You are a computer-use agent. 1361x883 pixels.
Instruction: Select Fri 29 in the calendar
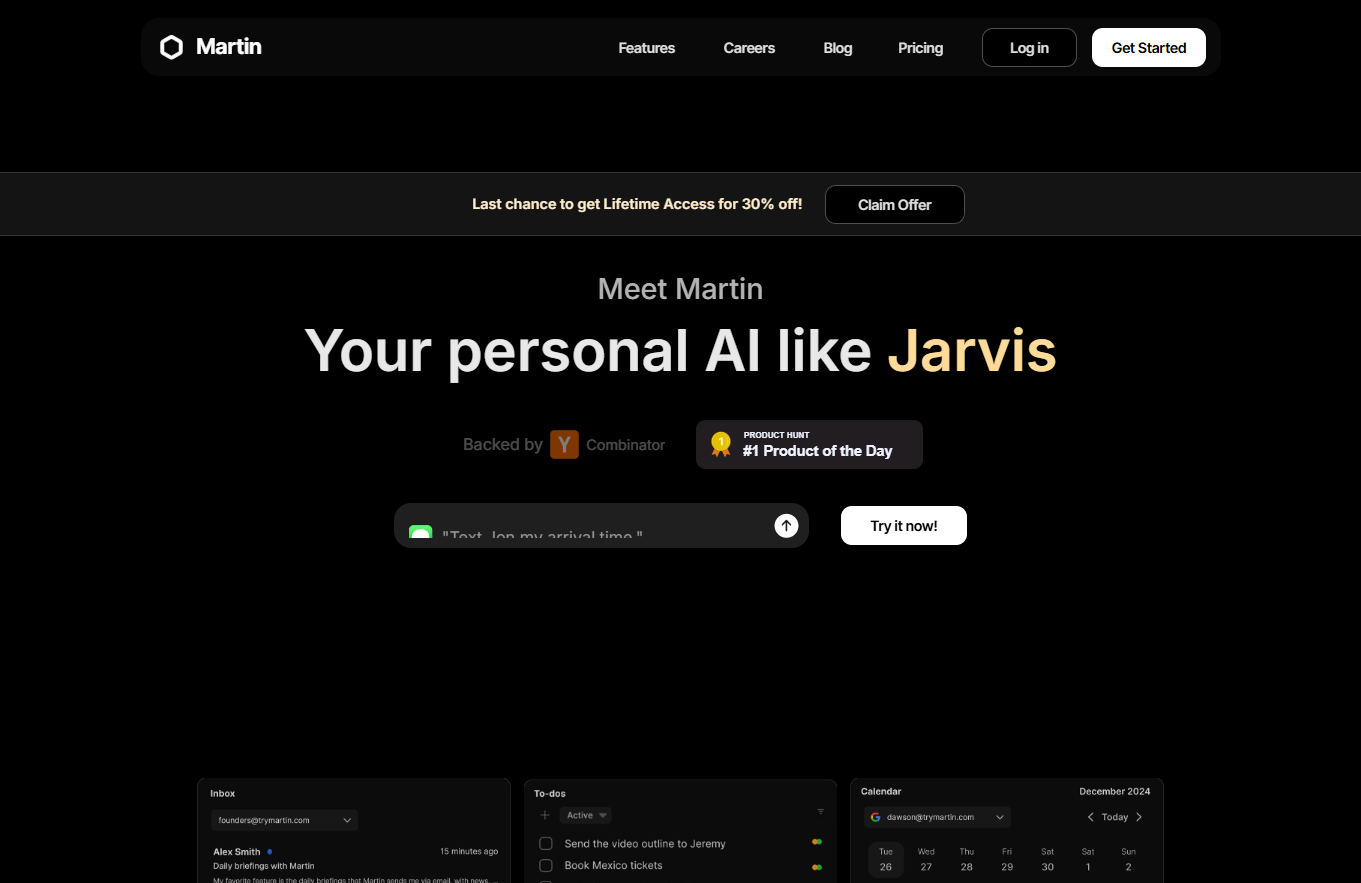click(x=1007, y=860)
